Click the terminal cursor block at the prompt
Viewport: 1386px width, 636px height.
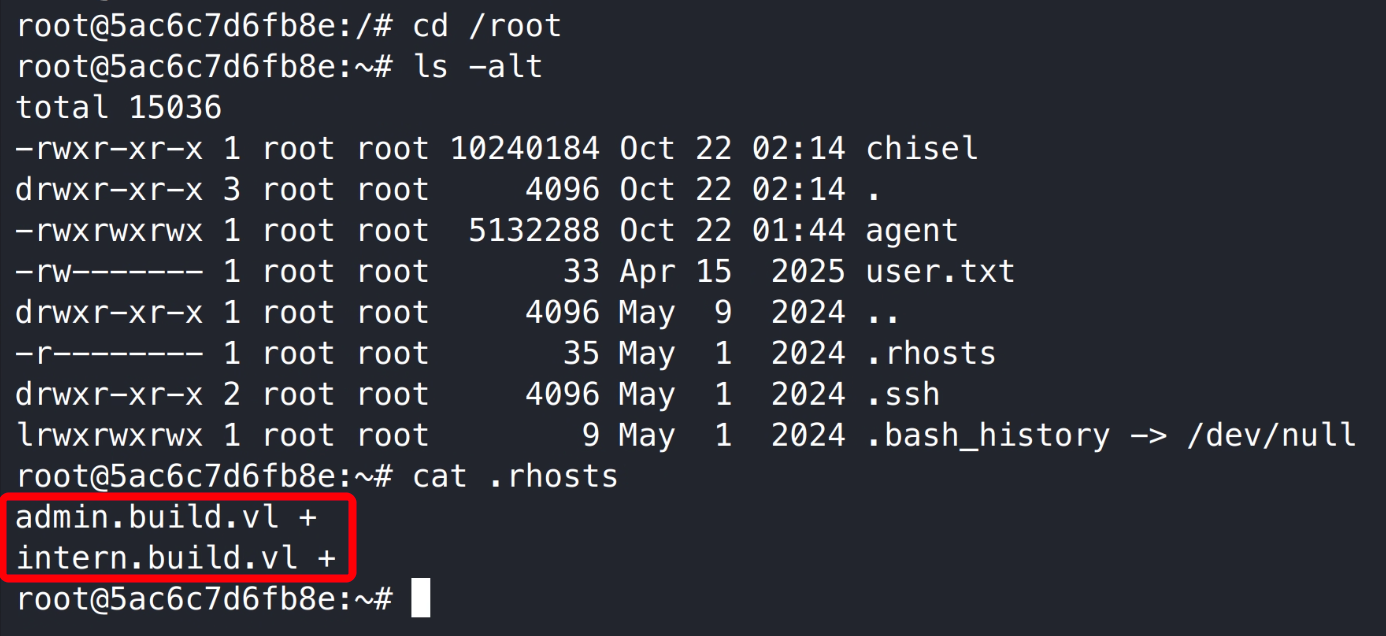click(x=421, y=599)
